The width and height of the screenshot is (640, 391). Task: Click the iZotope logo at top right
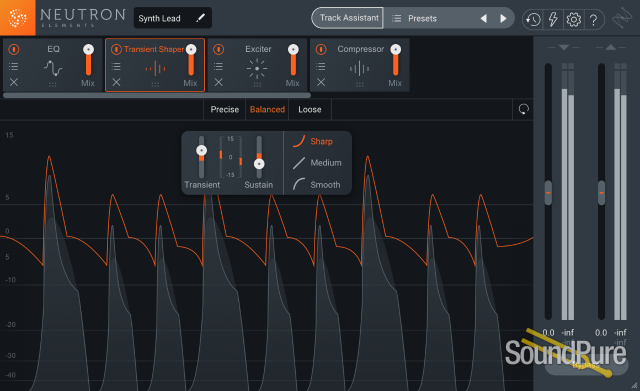[622, 19]
